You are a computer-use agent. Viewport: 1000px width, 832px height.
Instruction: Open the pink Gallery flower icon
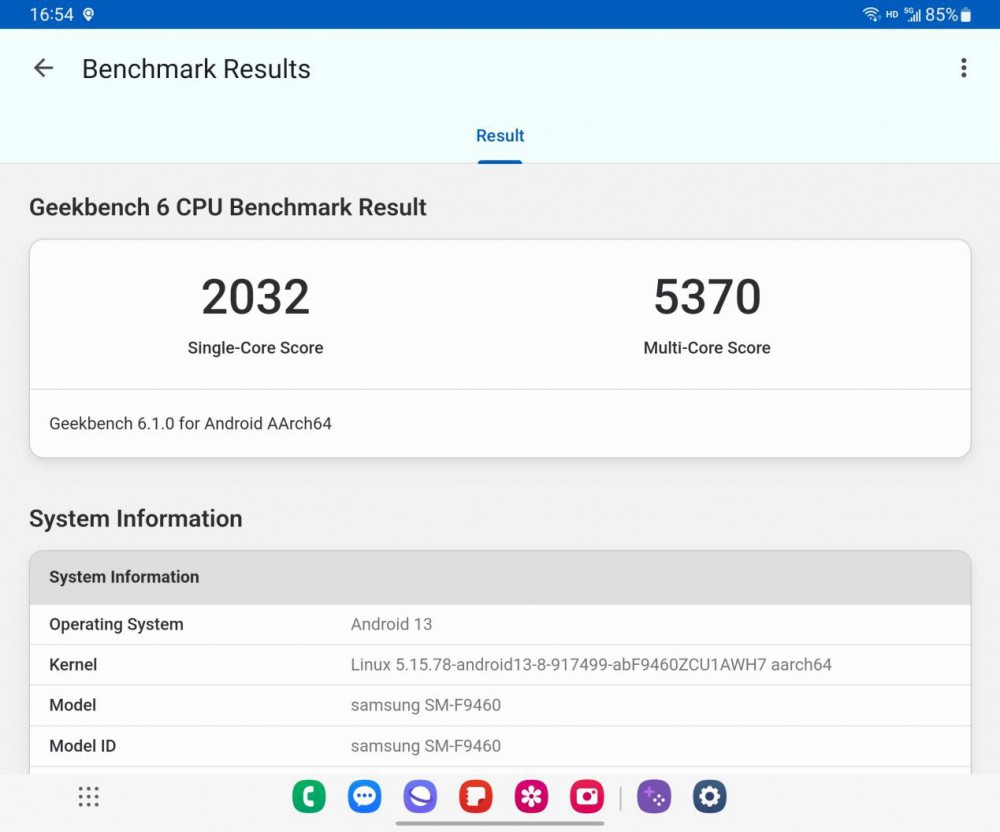531,796
